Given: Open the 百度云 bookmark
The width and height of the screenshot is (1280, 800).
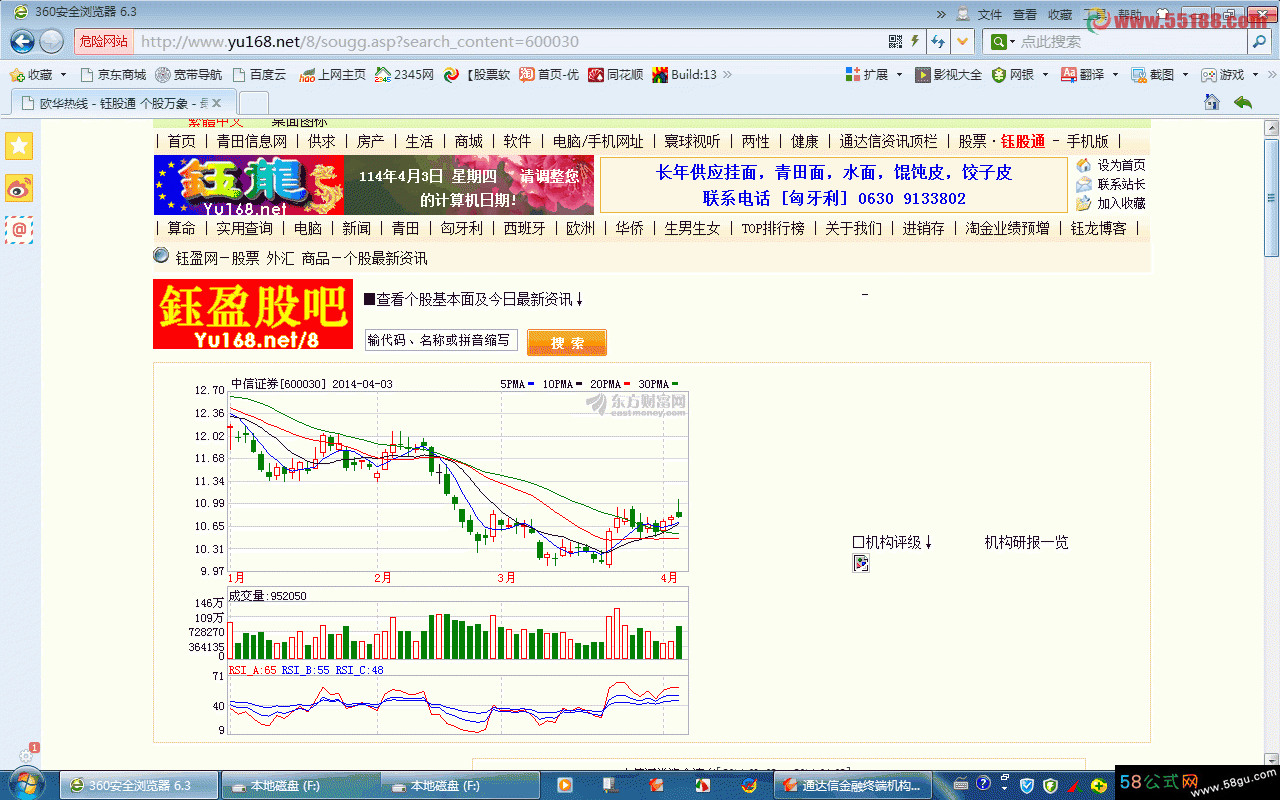Looking at the screenshot, I should [x=258, y=74].
